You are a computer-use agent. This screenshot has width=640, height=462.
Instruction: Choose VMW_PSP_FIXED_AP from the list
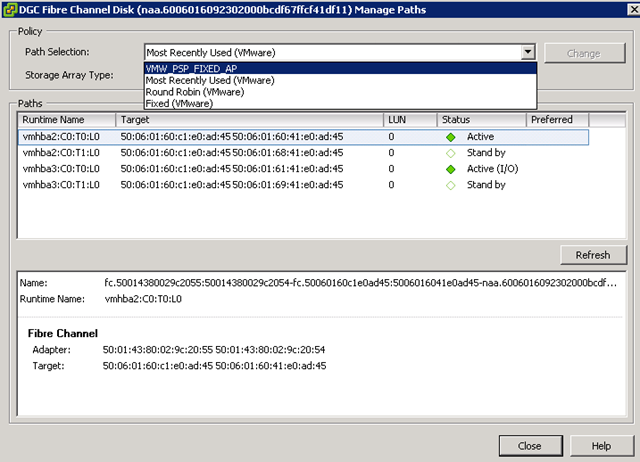click(340, 68)
